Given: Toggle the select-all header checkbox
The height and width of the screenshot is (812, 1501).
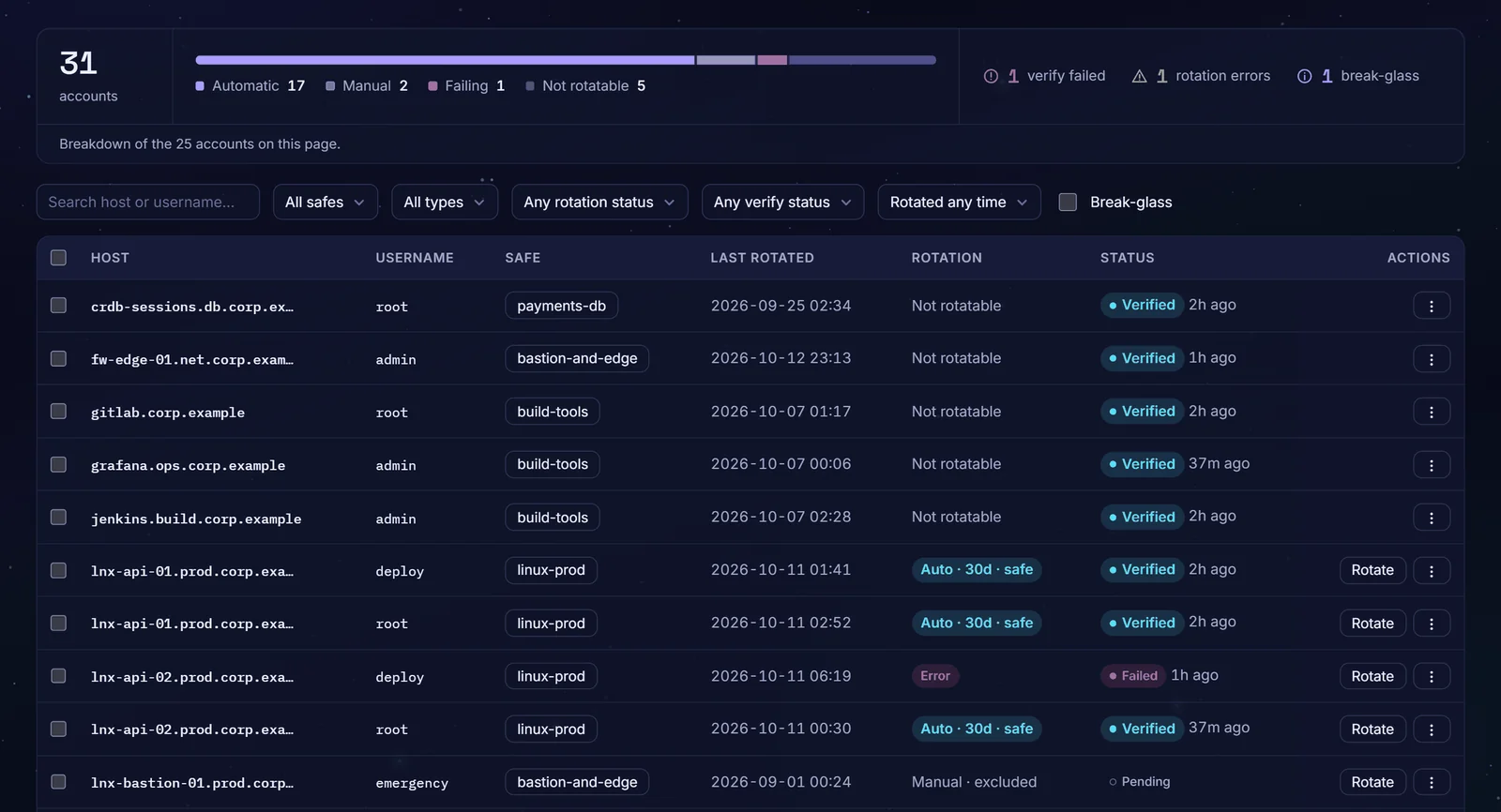Looking at the screenshot, I should click(58, 258).
